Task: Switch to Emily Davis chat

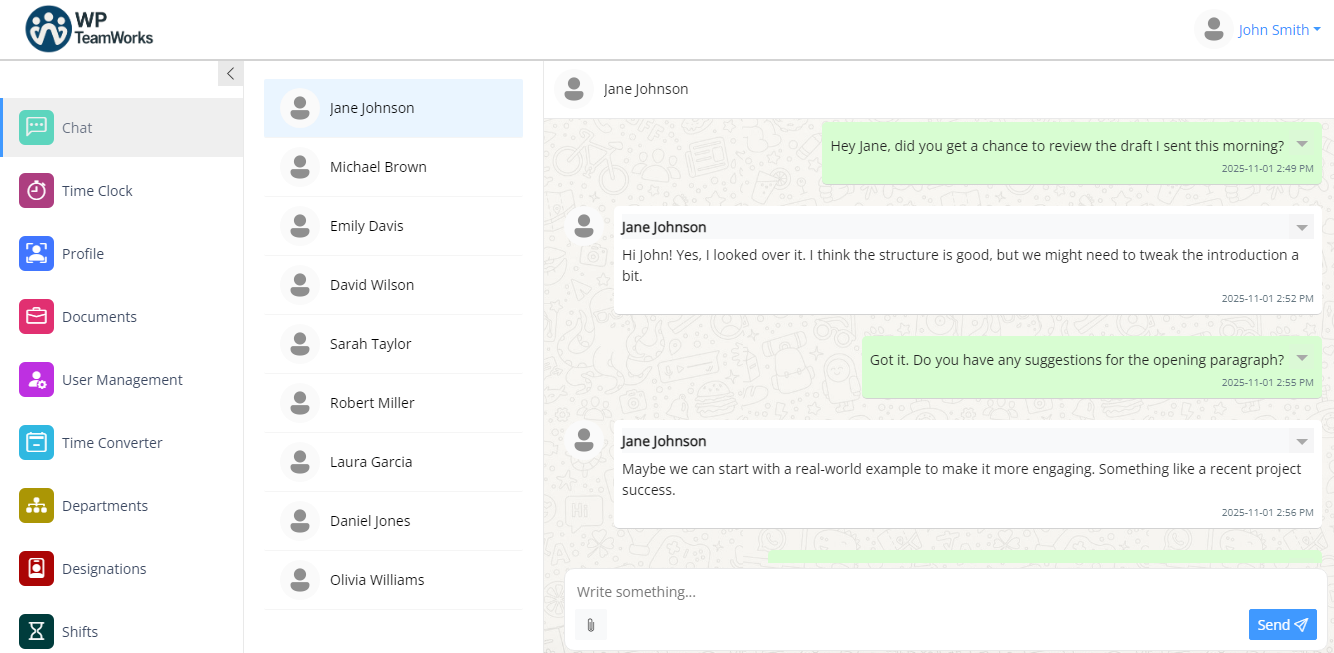Action: click(x=367, y=226)
